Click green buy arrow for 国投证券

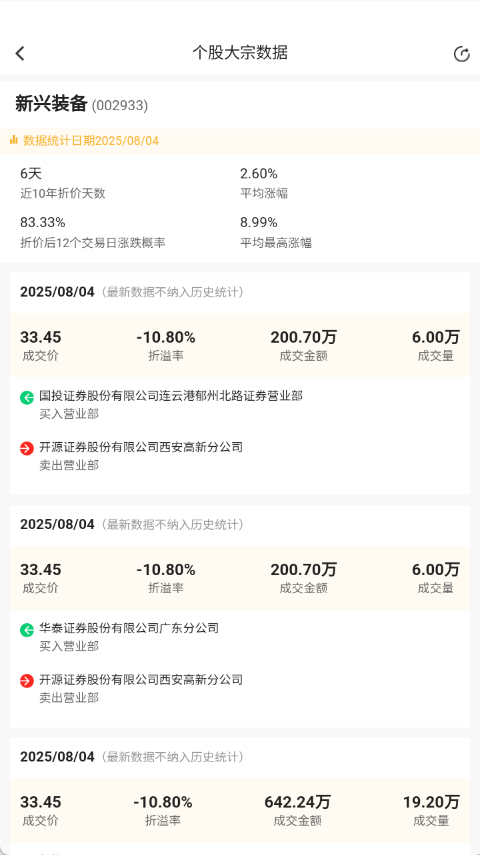click(x=27, y=398)
